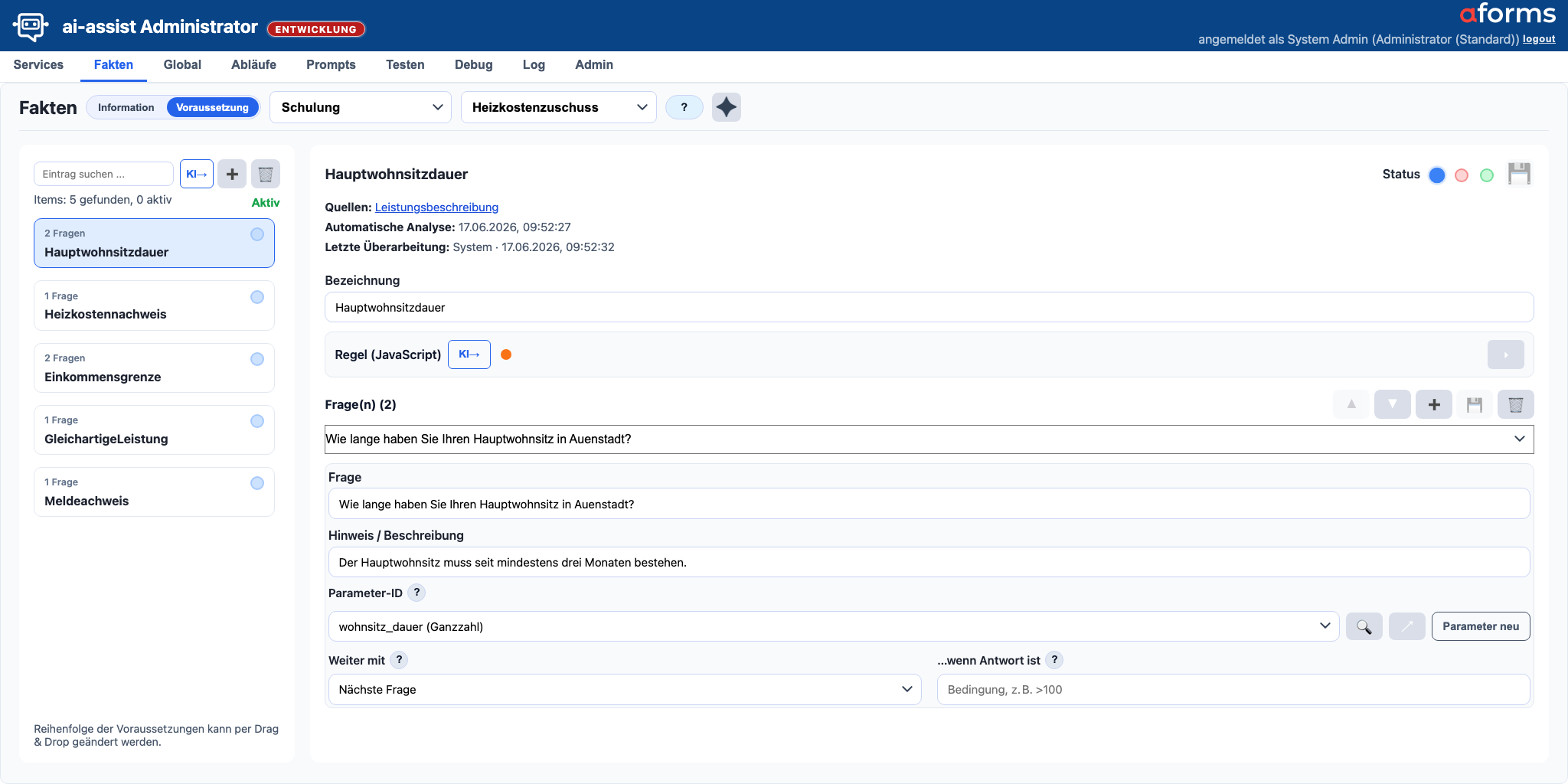
Task: Show help for wenn Antwort ist
Action: (x=1054, y=660)
